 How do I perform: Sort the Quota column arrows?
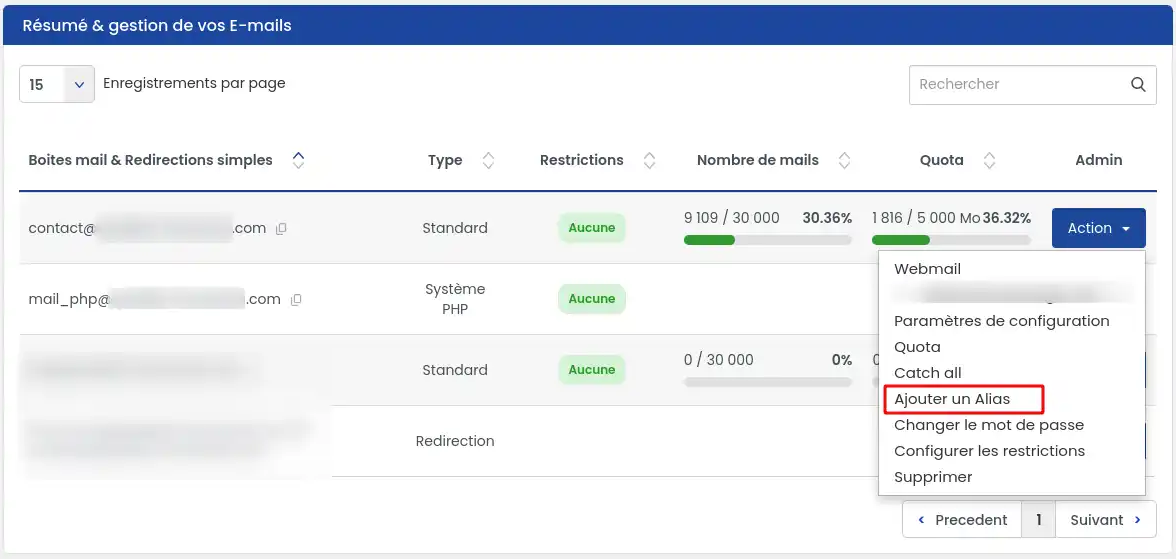[x=989, y=160]
